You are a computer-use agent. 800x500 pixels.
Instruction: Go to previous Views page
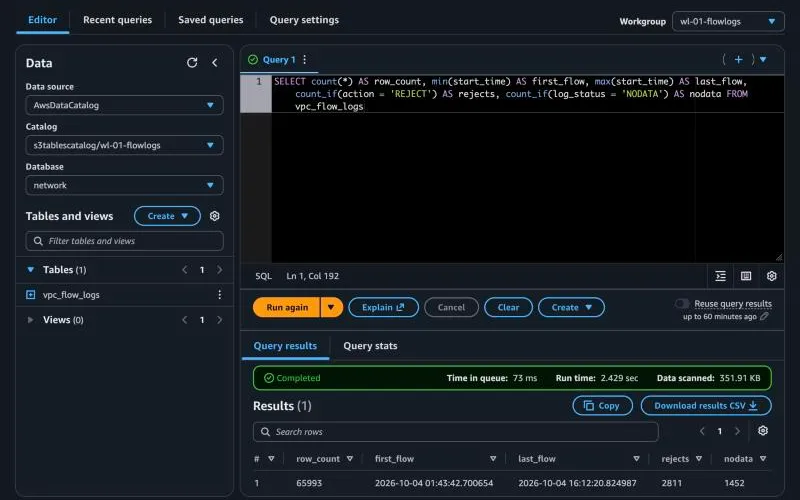[185, 319]
